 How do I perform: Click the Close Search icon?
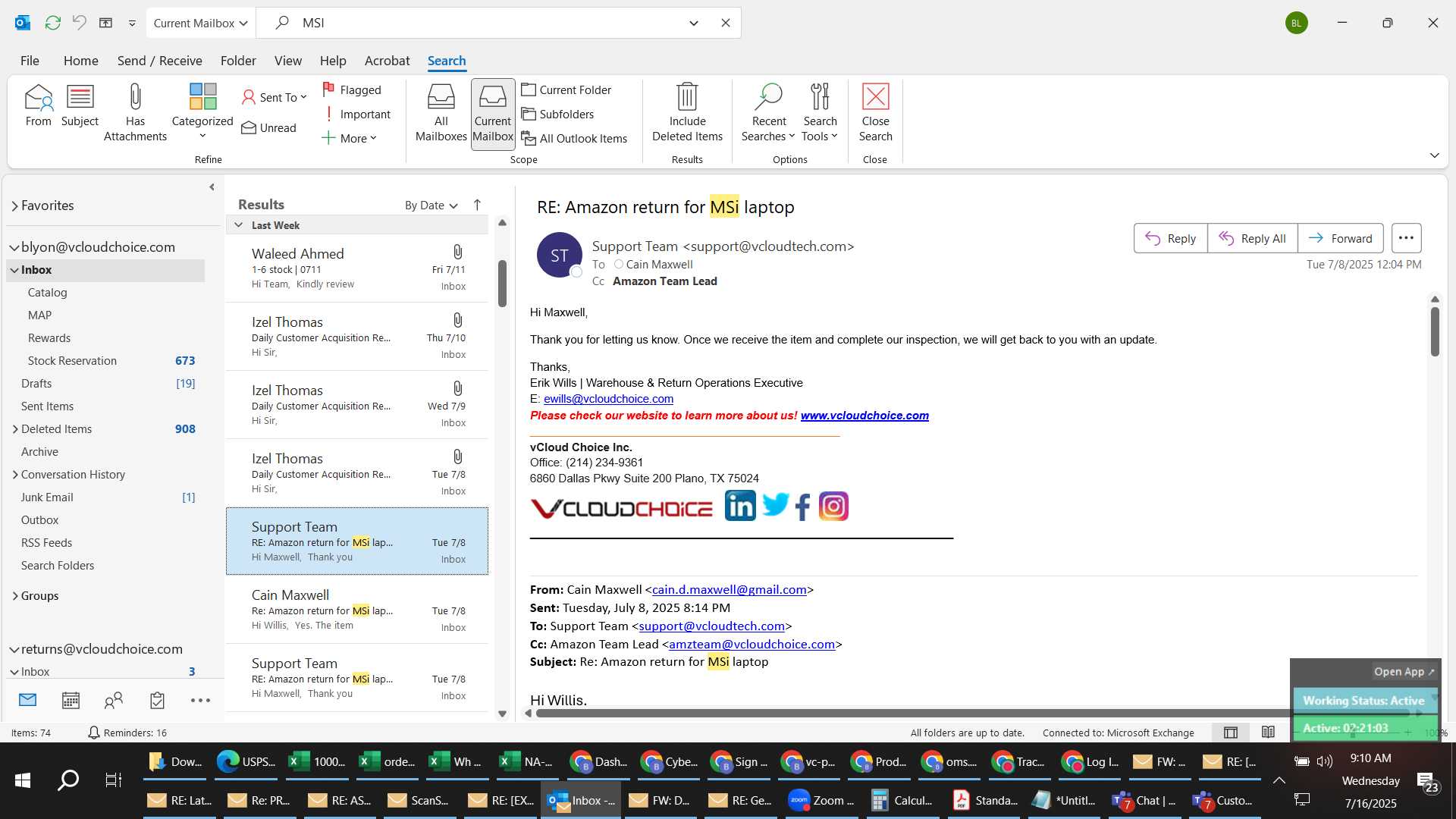pyautogui.click(x=875, y=113)
